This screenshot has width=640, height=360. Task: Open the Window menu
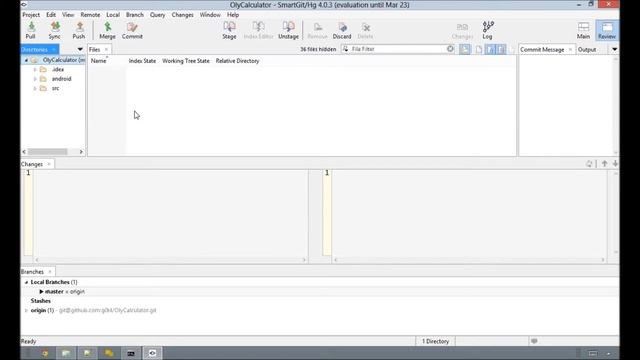coord(210,15)
